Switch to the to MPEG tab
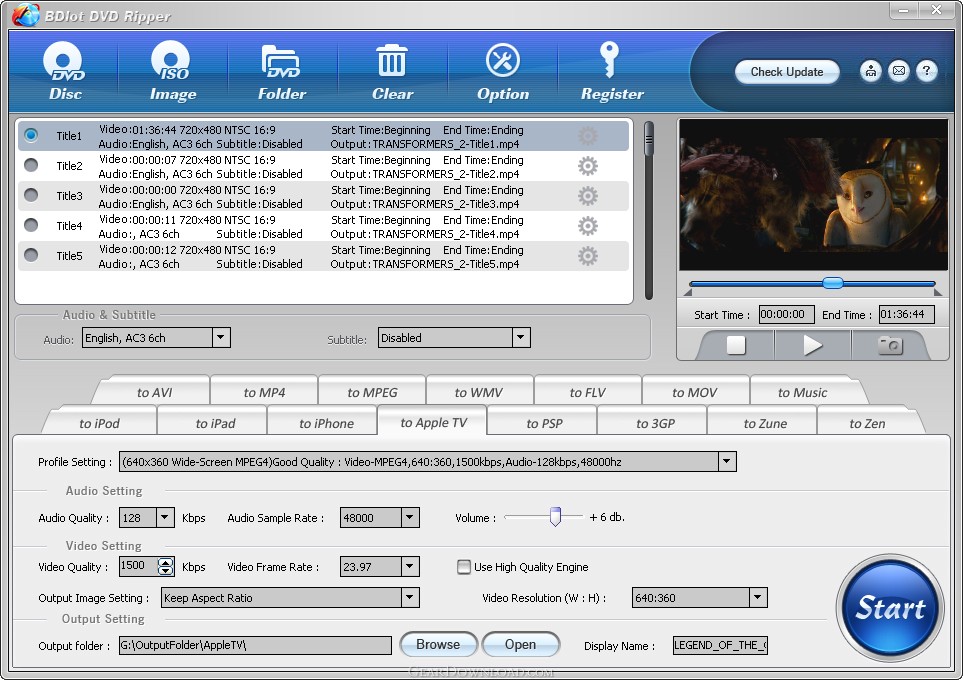The width and height of the screenshot is (963, 680). pos(372,393)
